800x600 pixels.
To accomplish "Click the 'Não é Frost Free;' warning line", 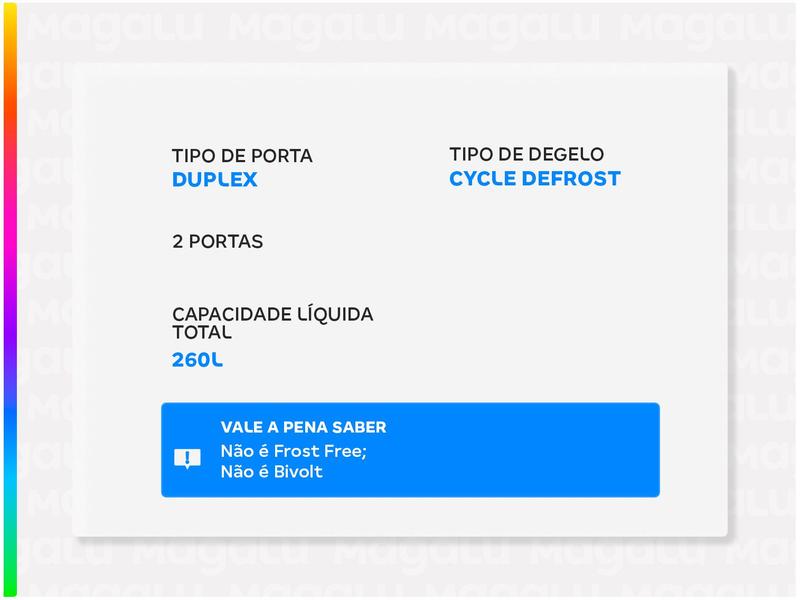I will point(294,451).
